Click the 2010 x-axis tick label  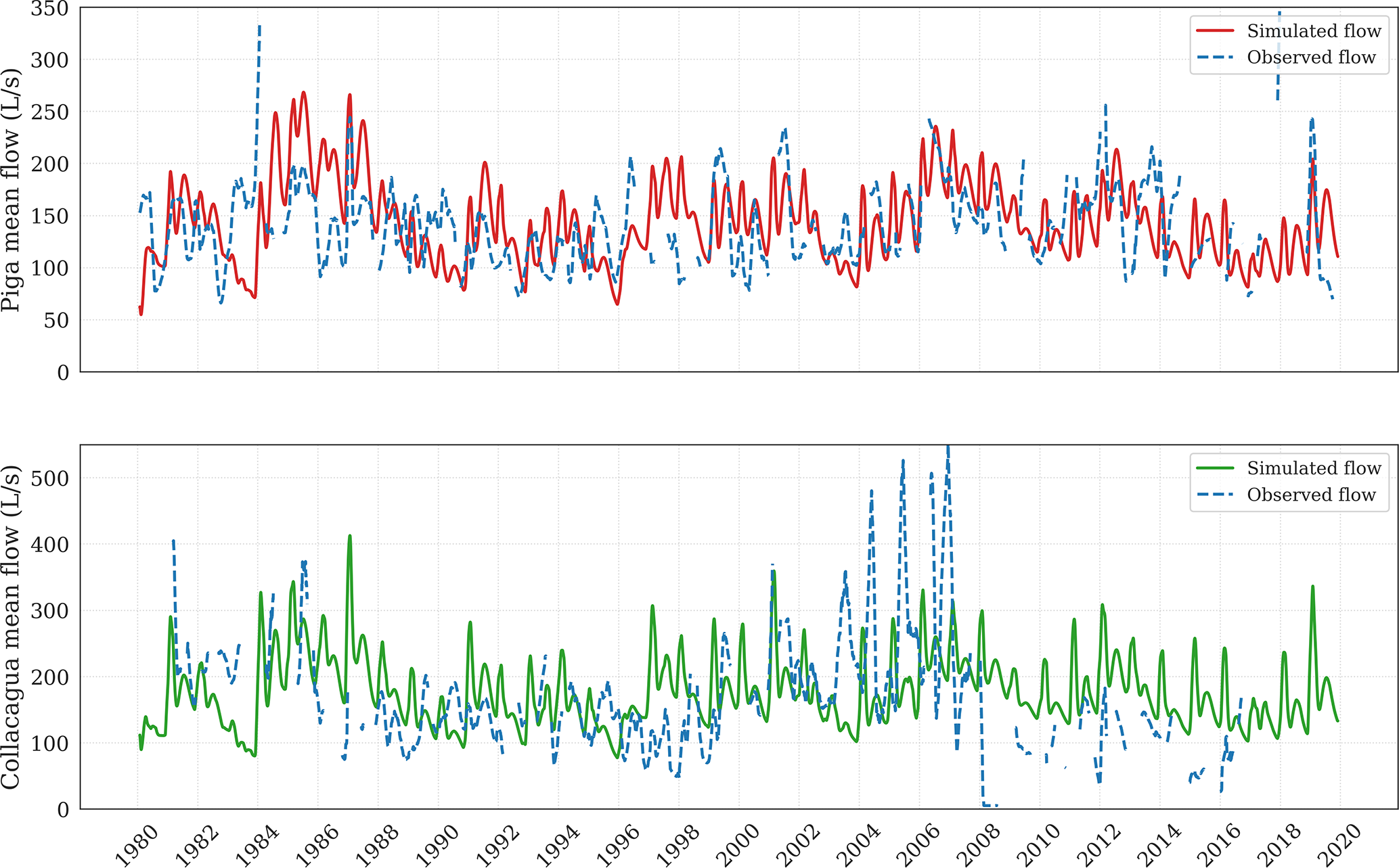coord(1039,844)
